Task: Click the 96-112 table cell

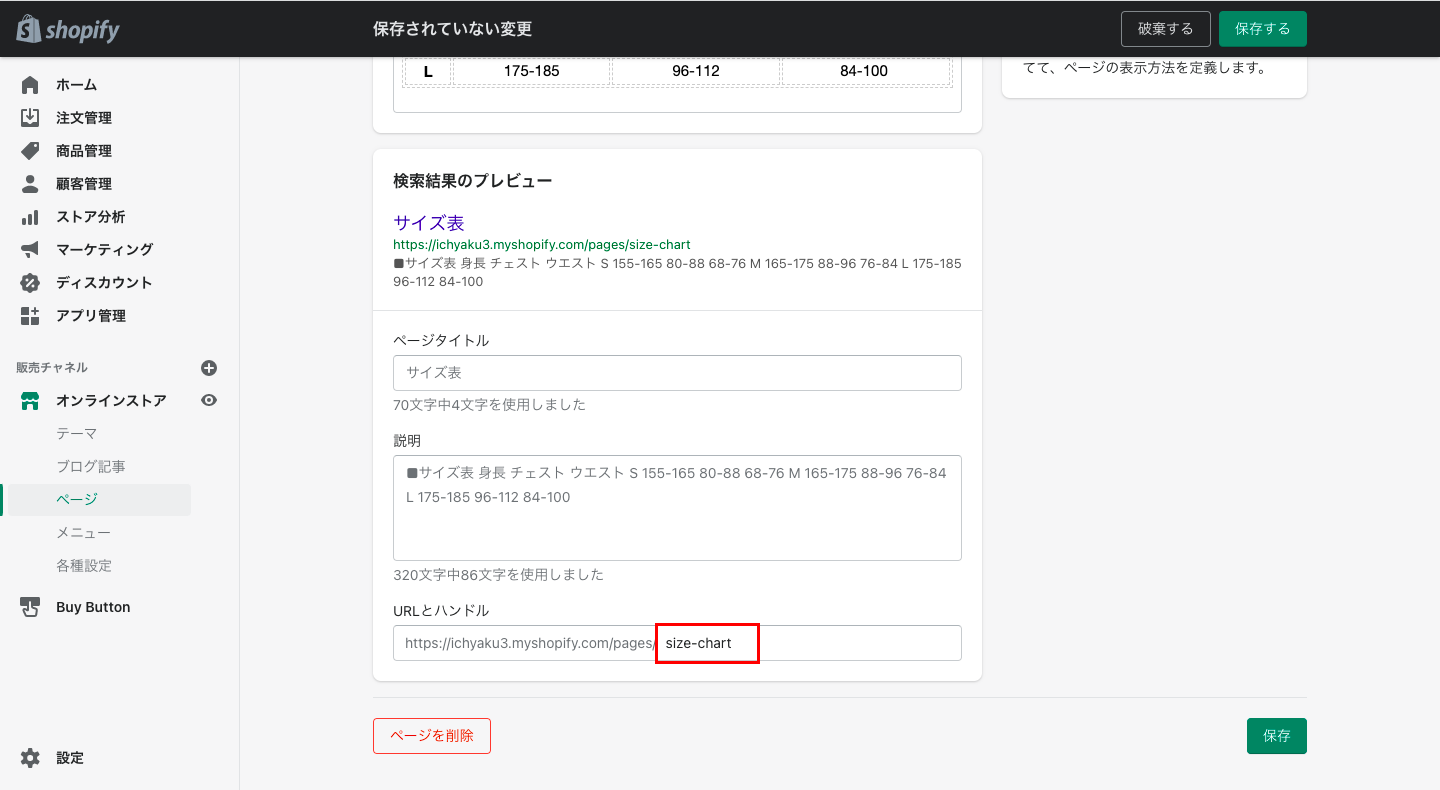Action: pyautogui.click(x=696, y=71)
